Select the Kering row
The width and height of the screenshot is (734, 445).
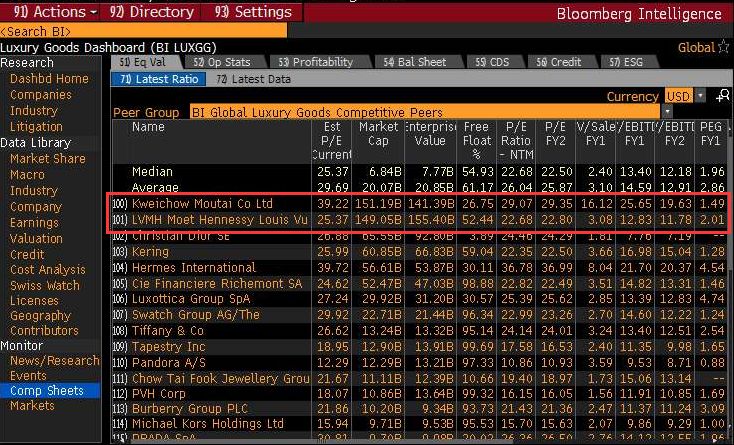[x=419, y=252]
